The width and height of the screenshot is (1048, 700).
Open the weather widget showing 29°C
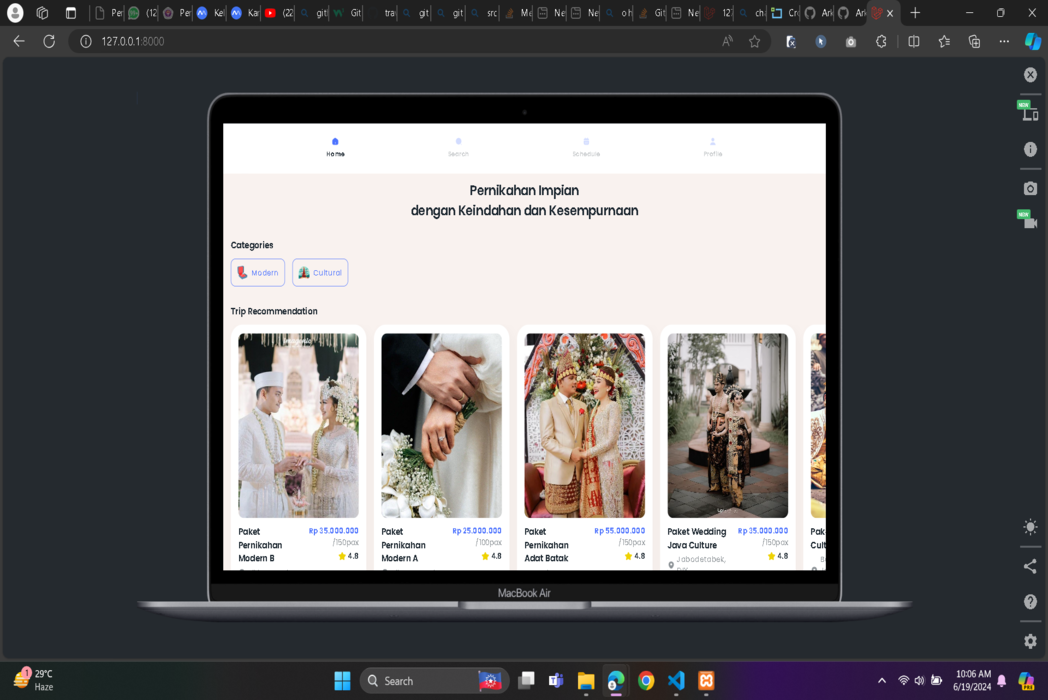click(x=33, y=680)
